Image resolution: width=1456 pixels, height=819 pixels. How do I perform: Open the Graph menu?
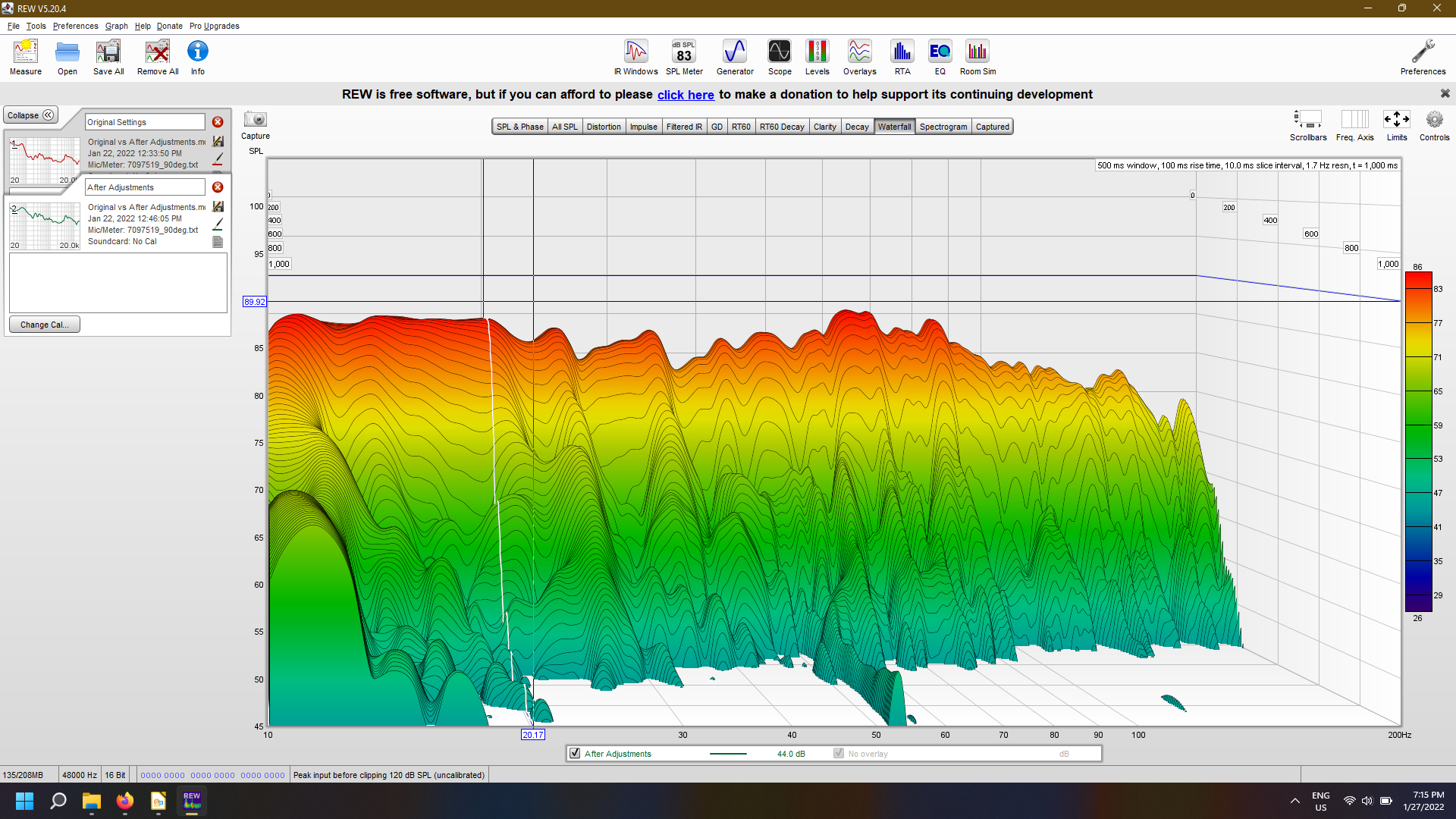[116, 26]
